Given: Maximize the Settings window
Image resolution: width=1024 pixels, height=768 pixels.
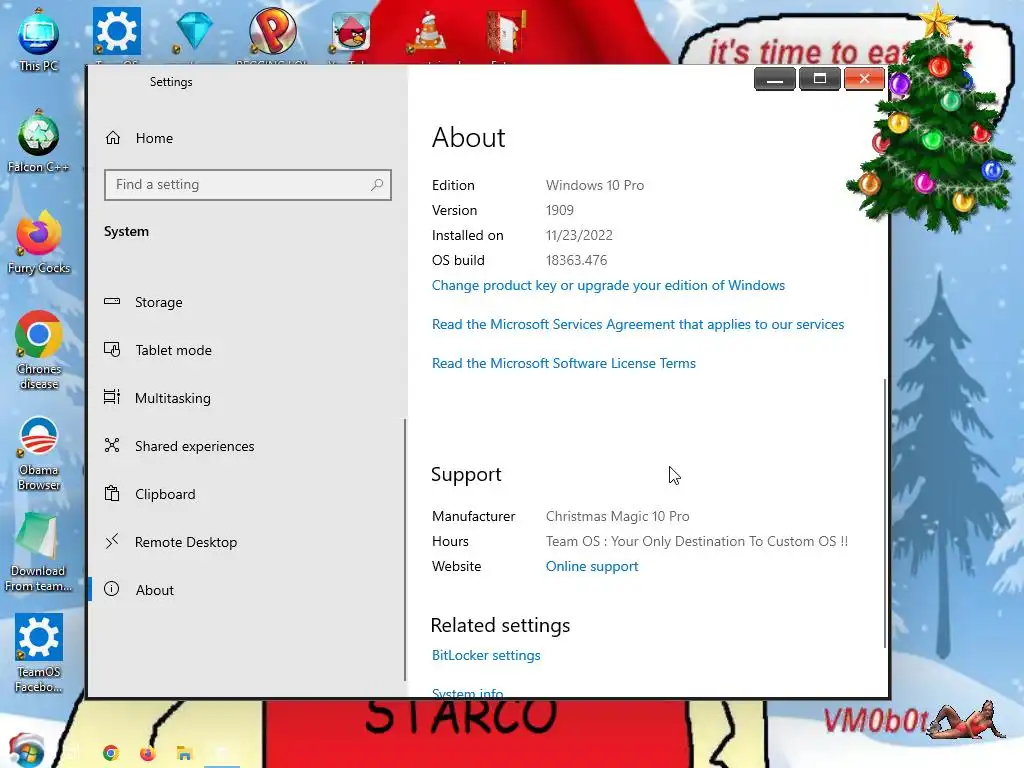Looking at the screenshot, I should (820, 79).
